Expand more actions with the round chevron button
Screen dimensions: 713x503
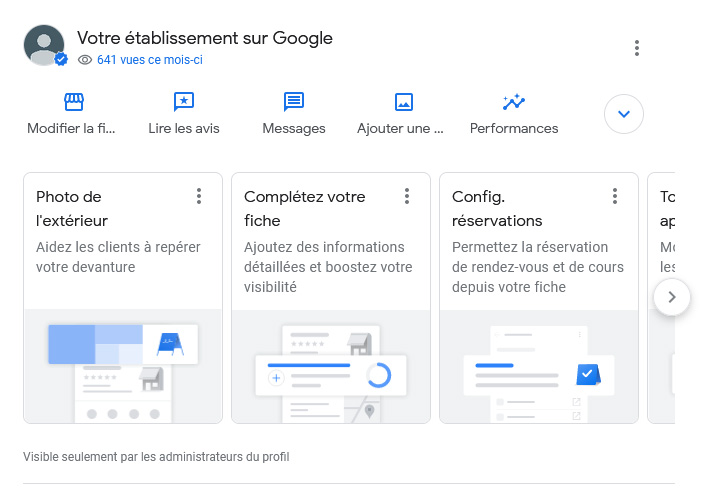pos(624,114)
